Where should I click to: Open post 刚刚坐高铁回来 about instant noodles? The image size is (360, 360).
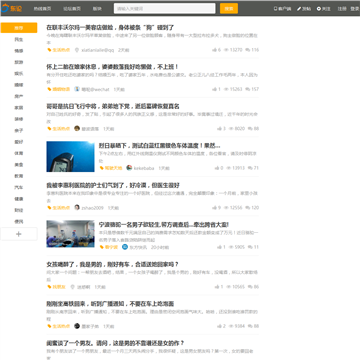110,303
